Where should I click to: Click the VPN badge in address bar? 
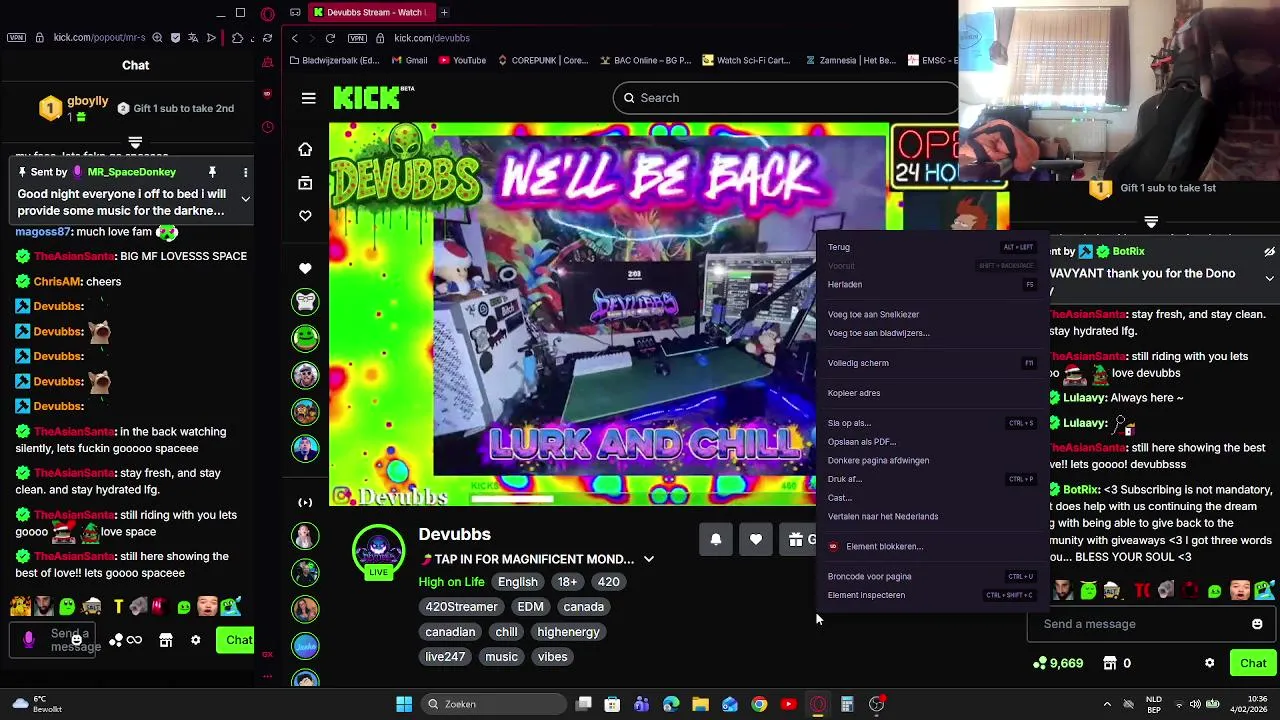pos(357,38)
